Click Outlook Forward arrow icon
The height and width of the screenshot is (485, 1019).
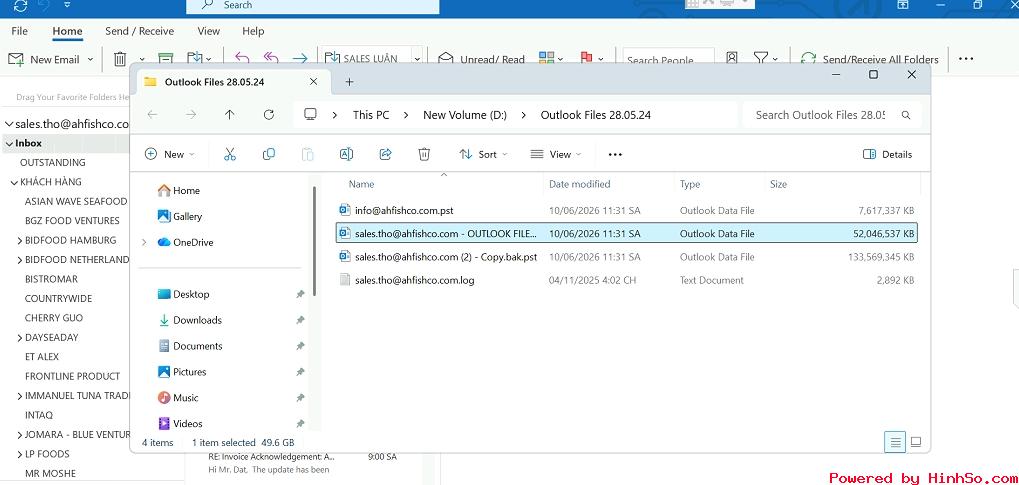[300, 59]
